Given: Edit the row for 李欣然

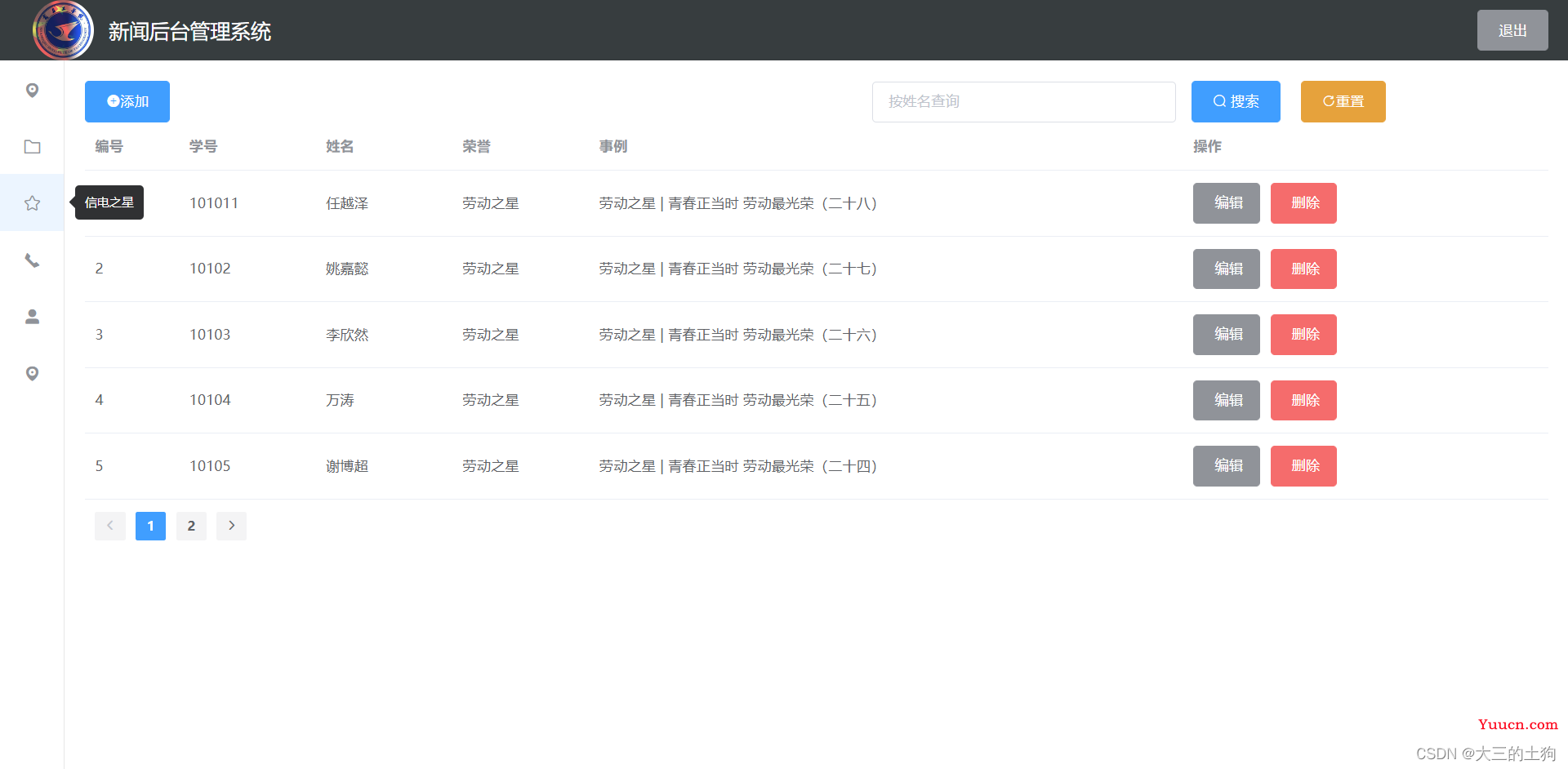Looking at the screenshot, I should click(x=1226, y=335).
